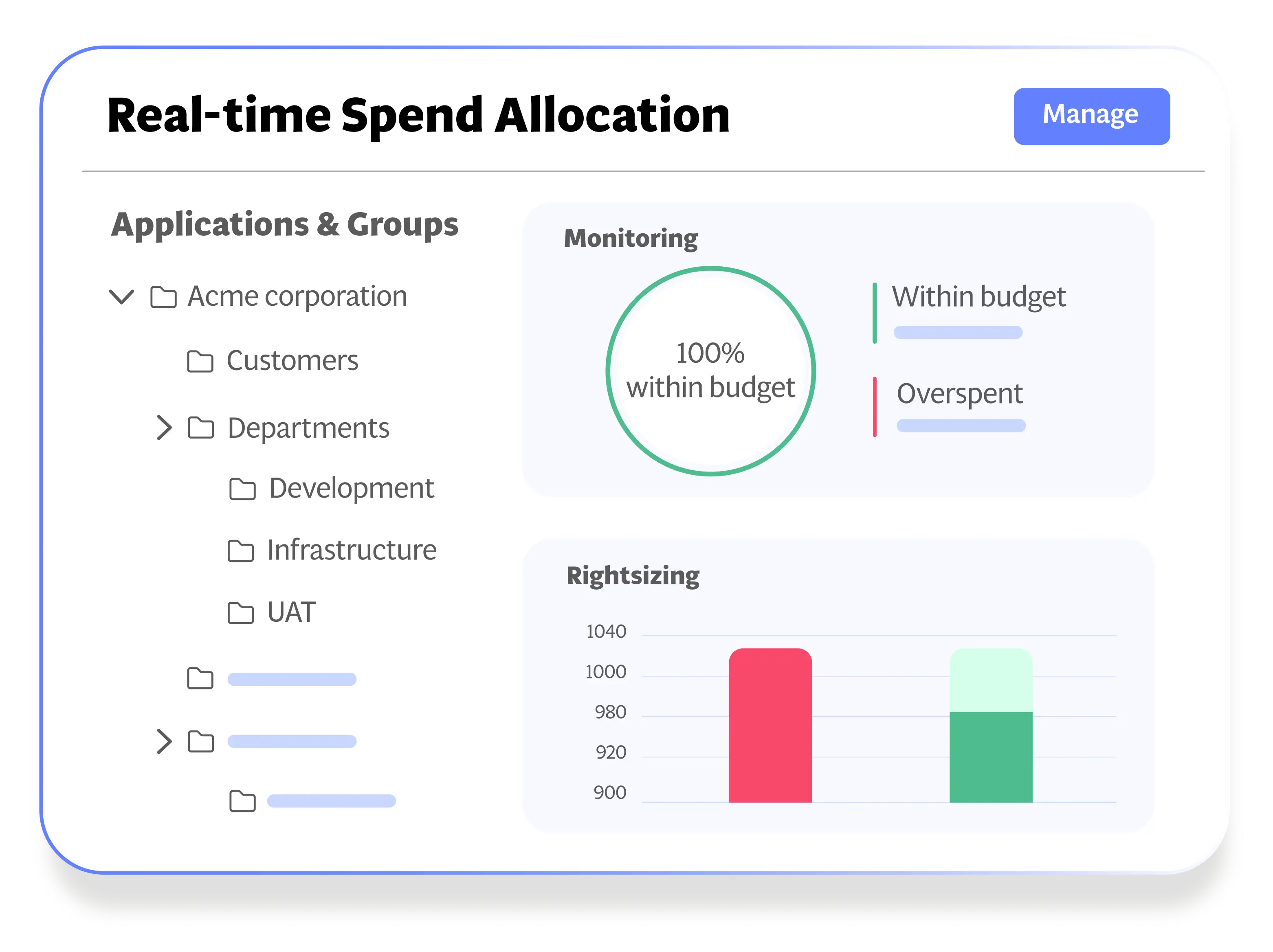
Task: Click the folder icon directly below UAT
Action: [x=200, y=679]
